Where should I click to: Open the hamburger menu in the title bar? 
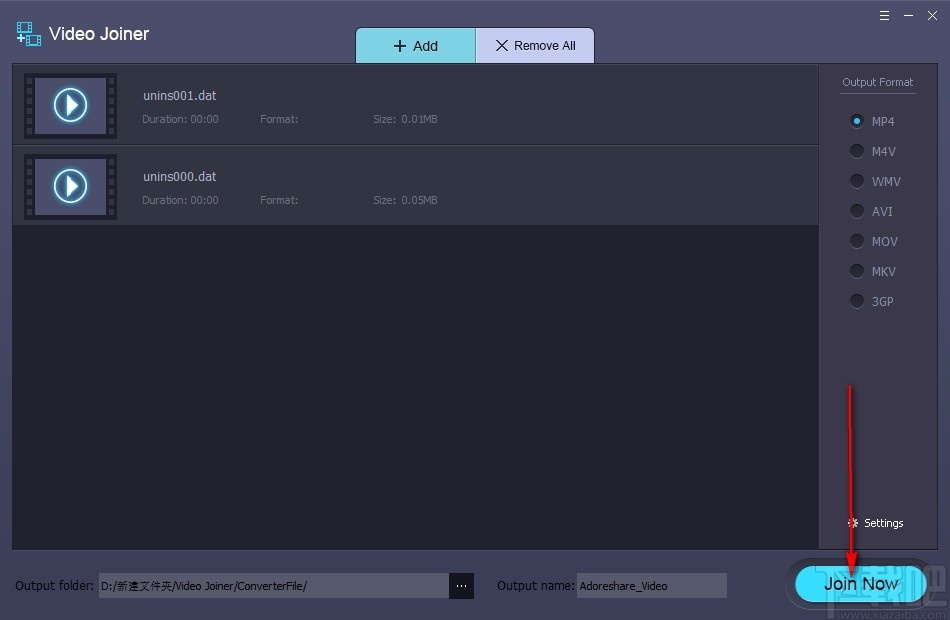[884, 15]
